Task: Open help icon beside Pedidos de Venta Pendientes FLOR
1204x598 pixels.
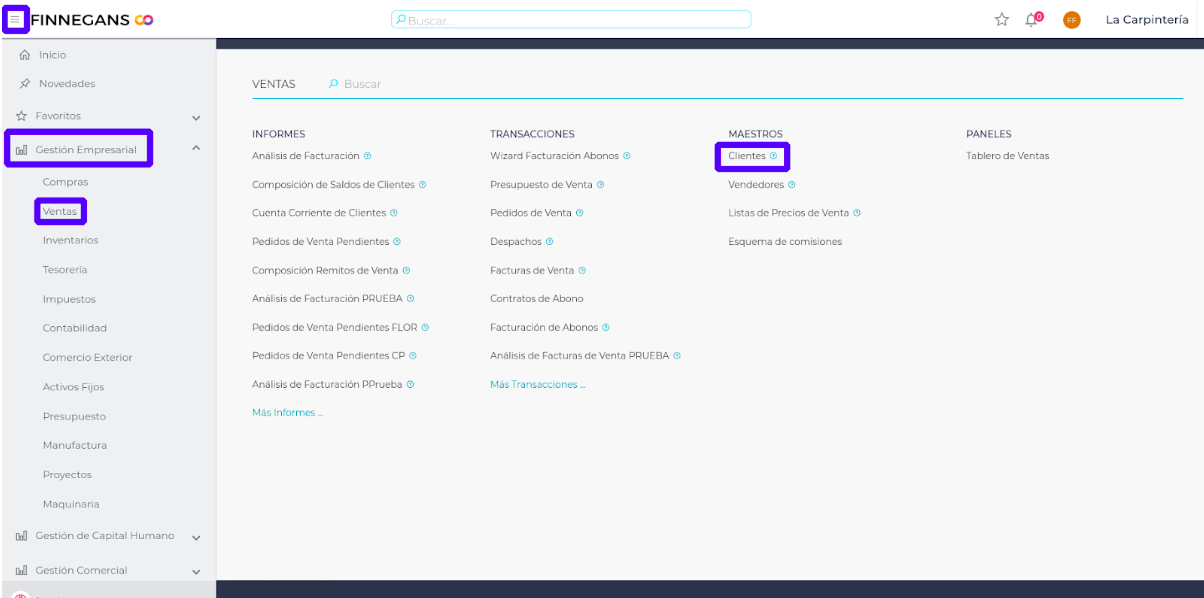Action: [426, 327]
